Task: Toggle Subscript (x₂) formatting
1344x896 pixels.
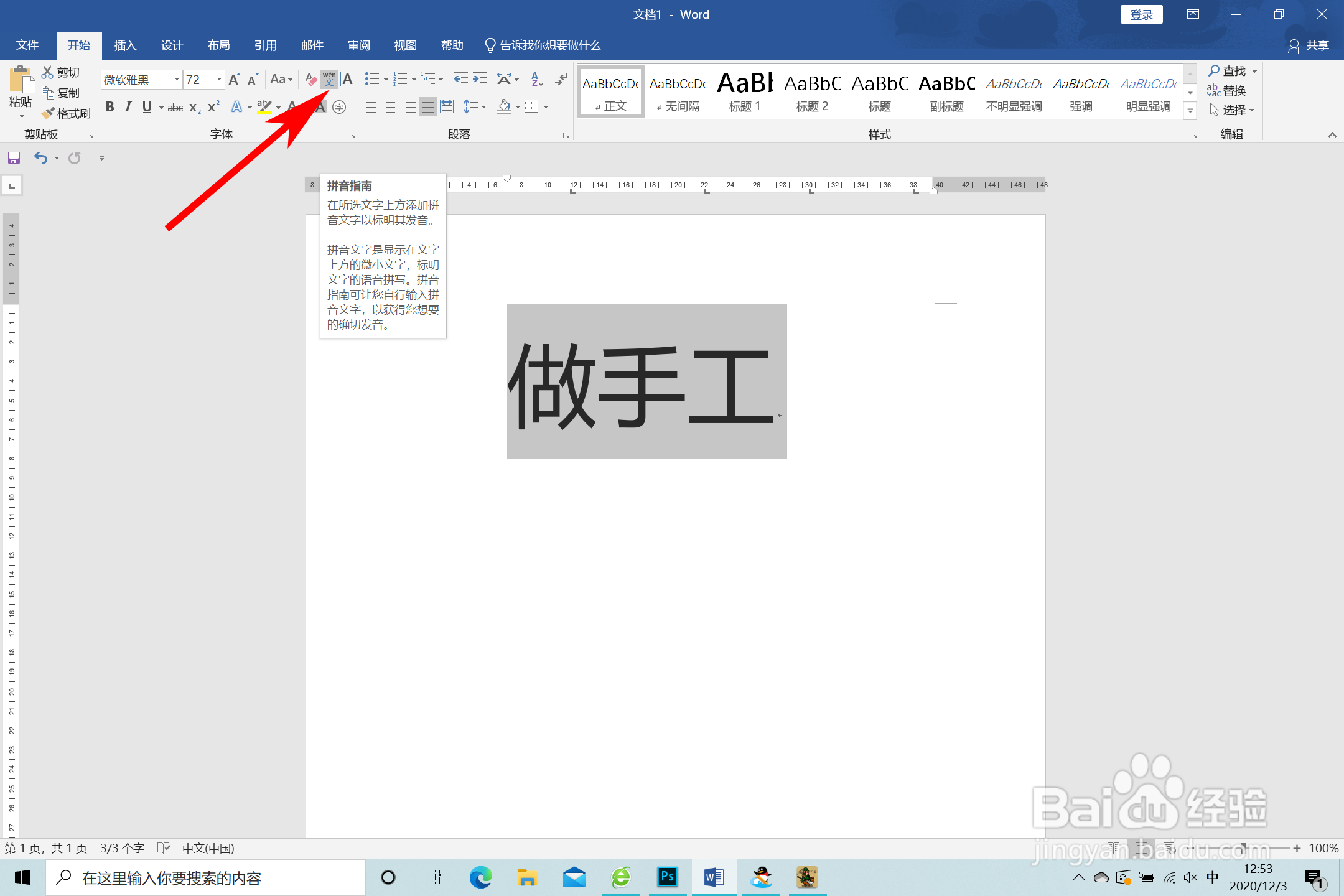Action: click(195, 108)
